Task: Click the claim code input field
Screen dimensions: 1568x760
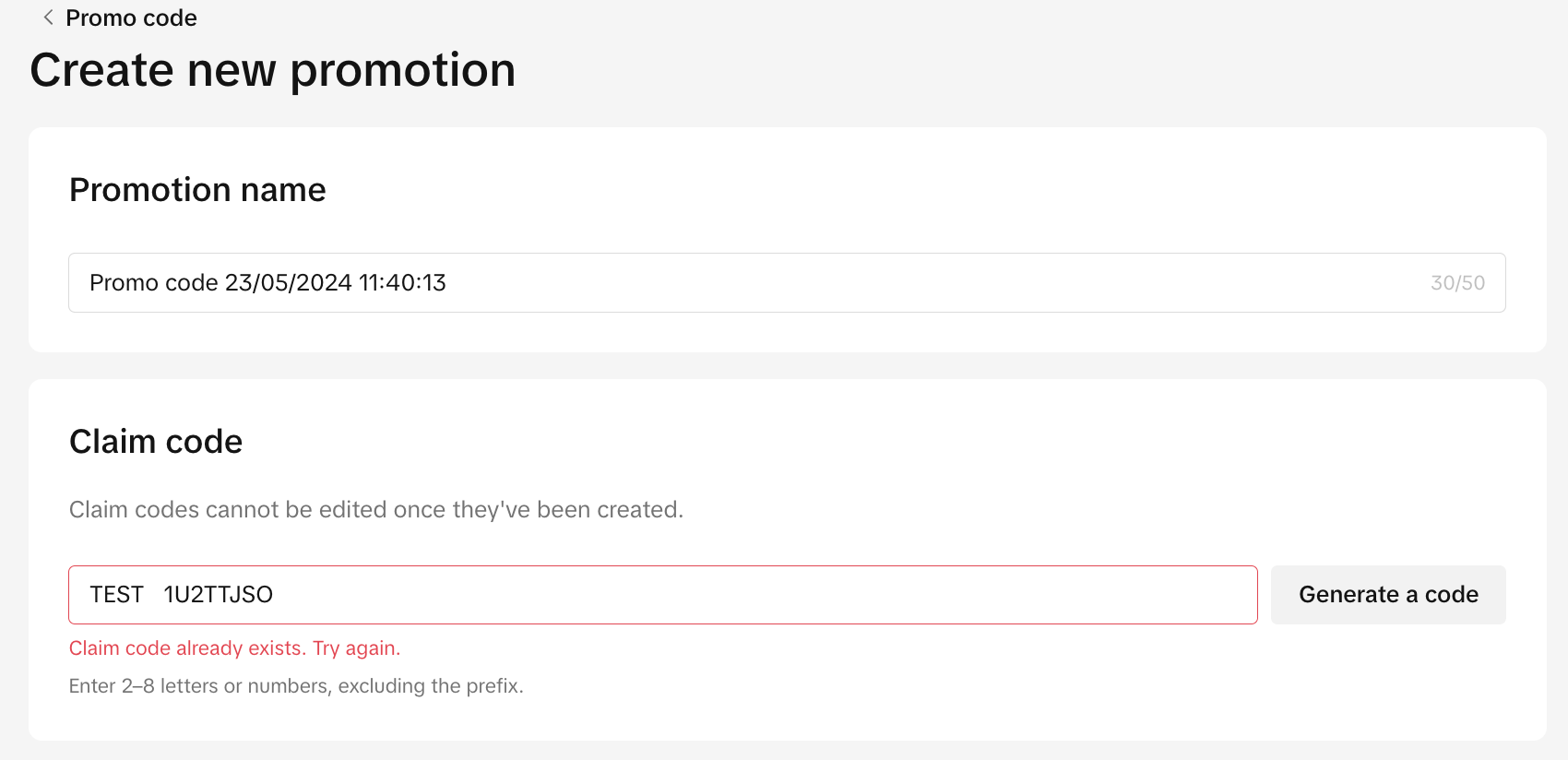Action: tap(738, 595)
